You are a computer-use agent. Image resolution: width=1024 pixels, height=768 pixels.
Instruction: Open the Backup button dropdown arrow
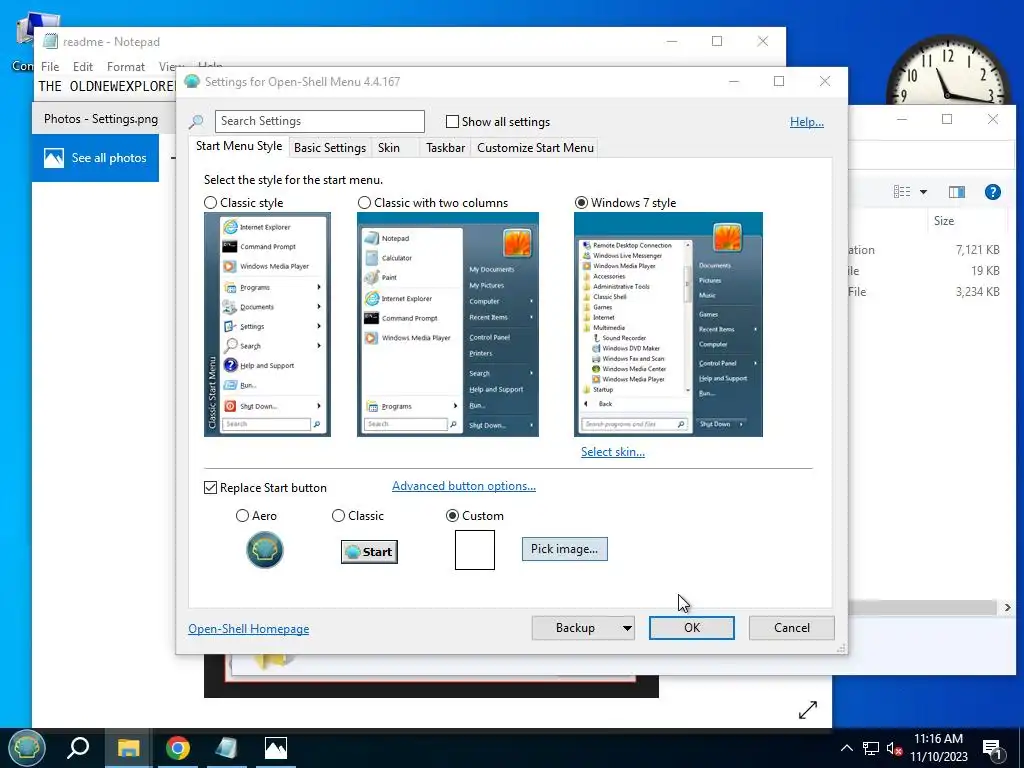(627, 628)
